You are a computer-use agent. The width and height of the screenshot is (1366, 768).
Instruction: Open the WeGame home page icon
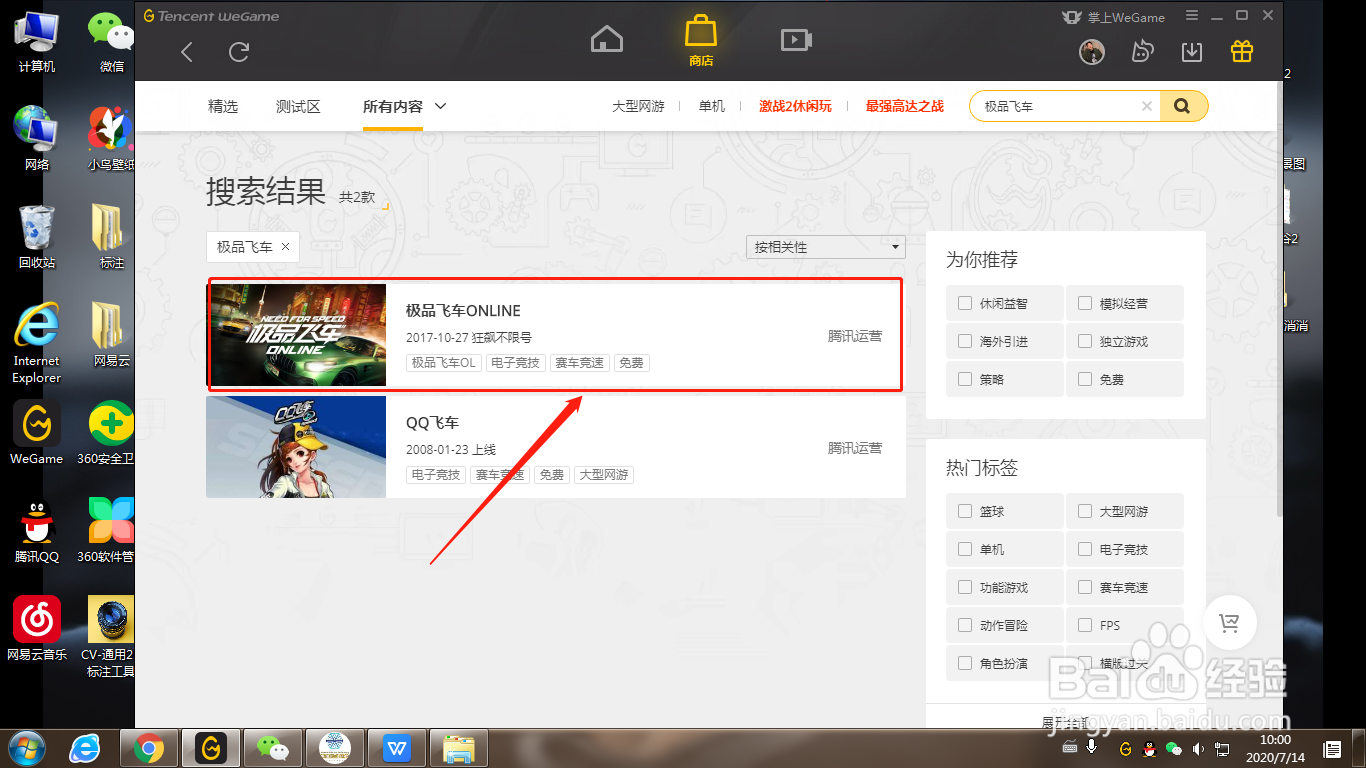click(x=607, y=39)
